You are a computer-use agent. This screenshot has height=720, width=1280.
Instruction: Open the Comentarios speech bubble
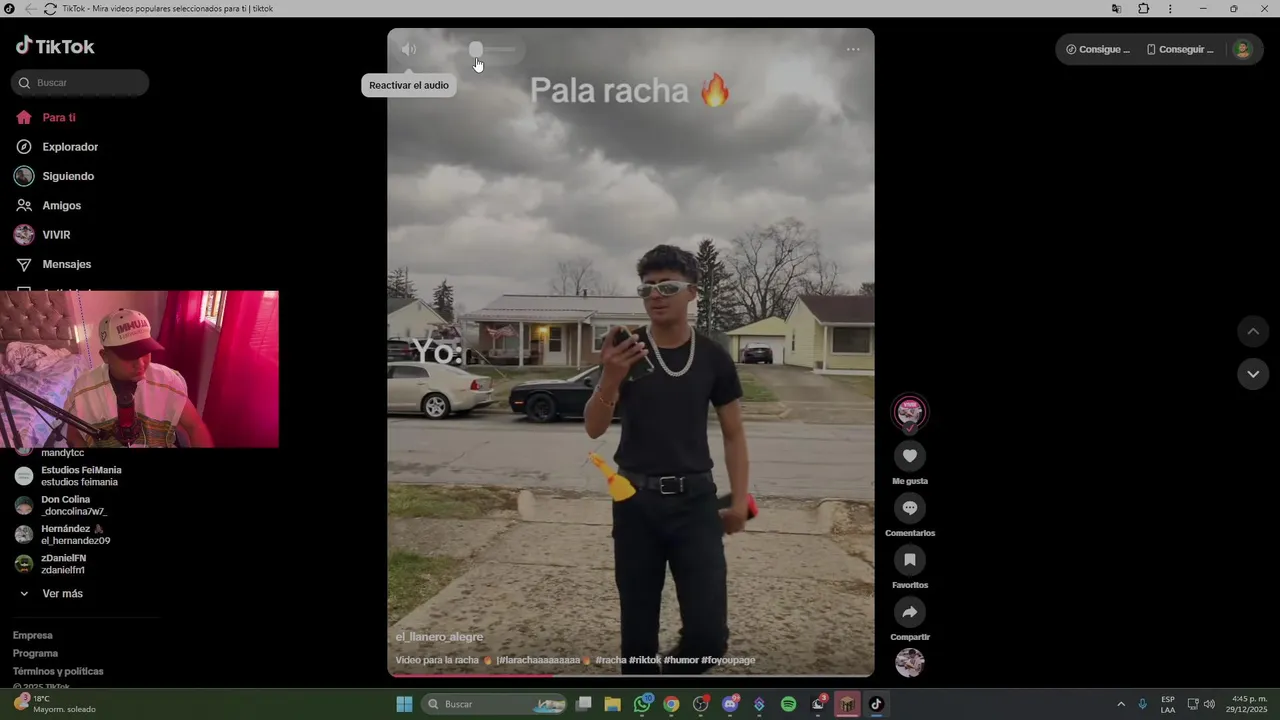coord(910,508)
